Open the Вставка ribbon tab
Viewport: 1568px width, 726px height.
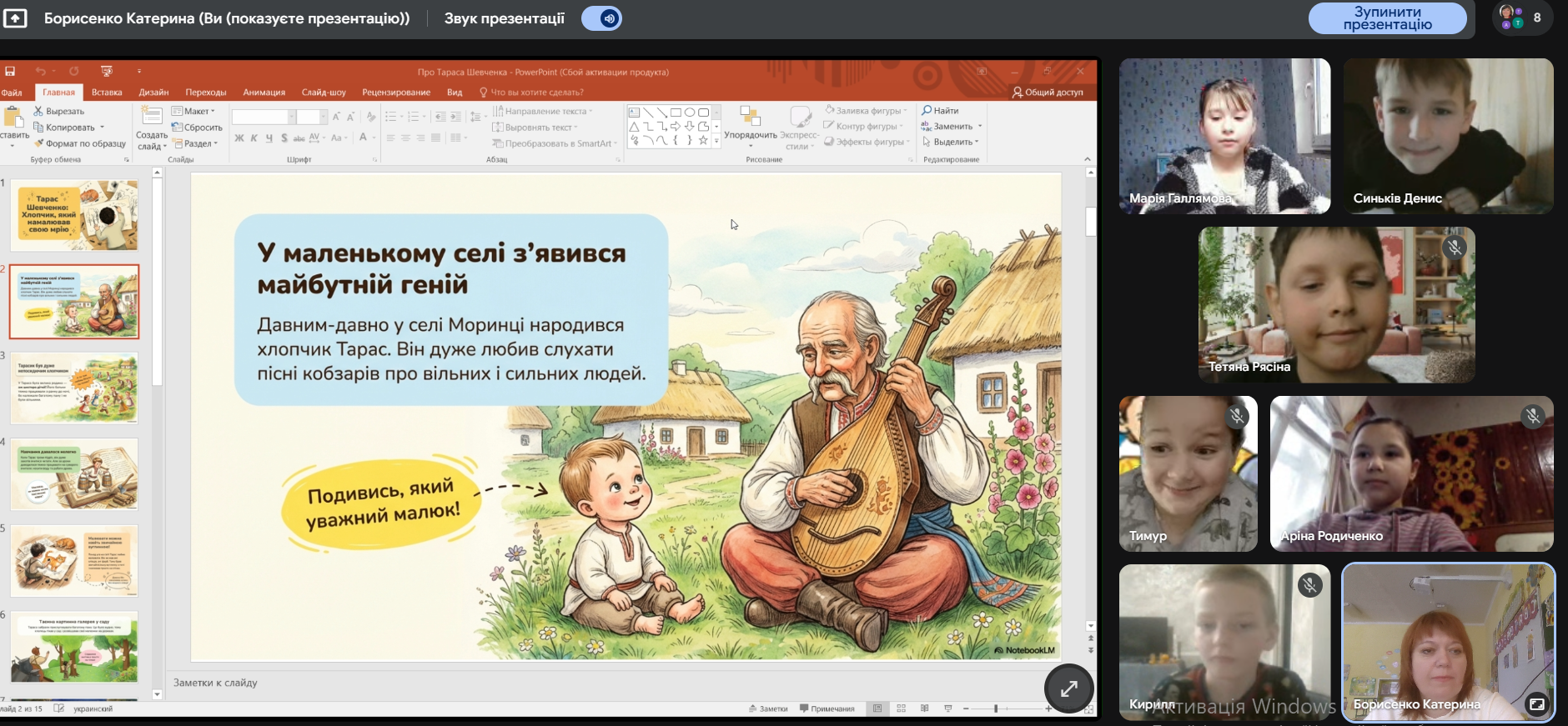pos(107,93)
